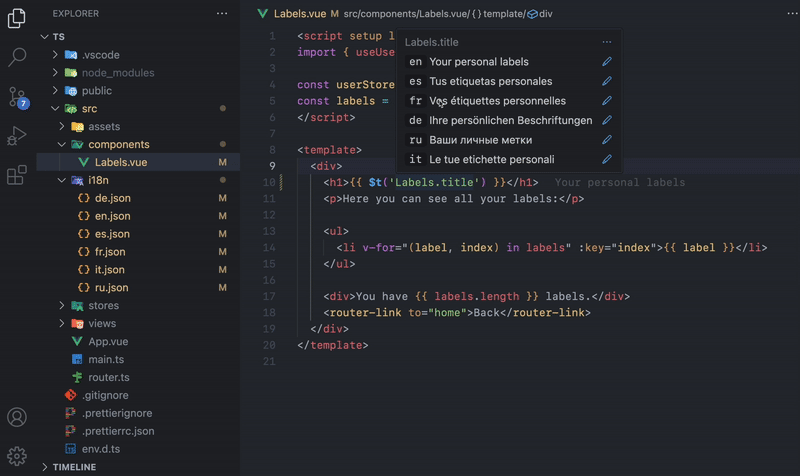Image resolution: width=800 pixels, height=476 pixels.
Task: Expand the views folder
Action: 62,323
